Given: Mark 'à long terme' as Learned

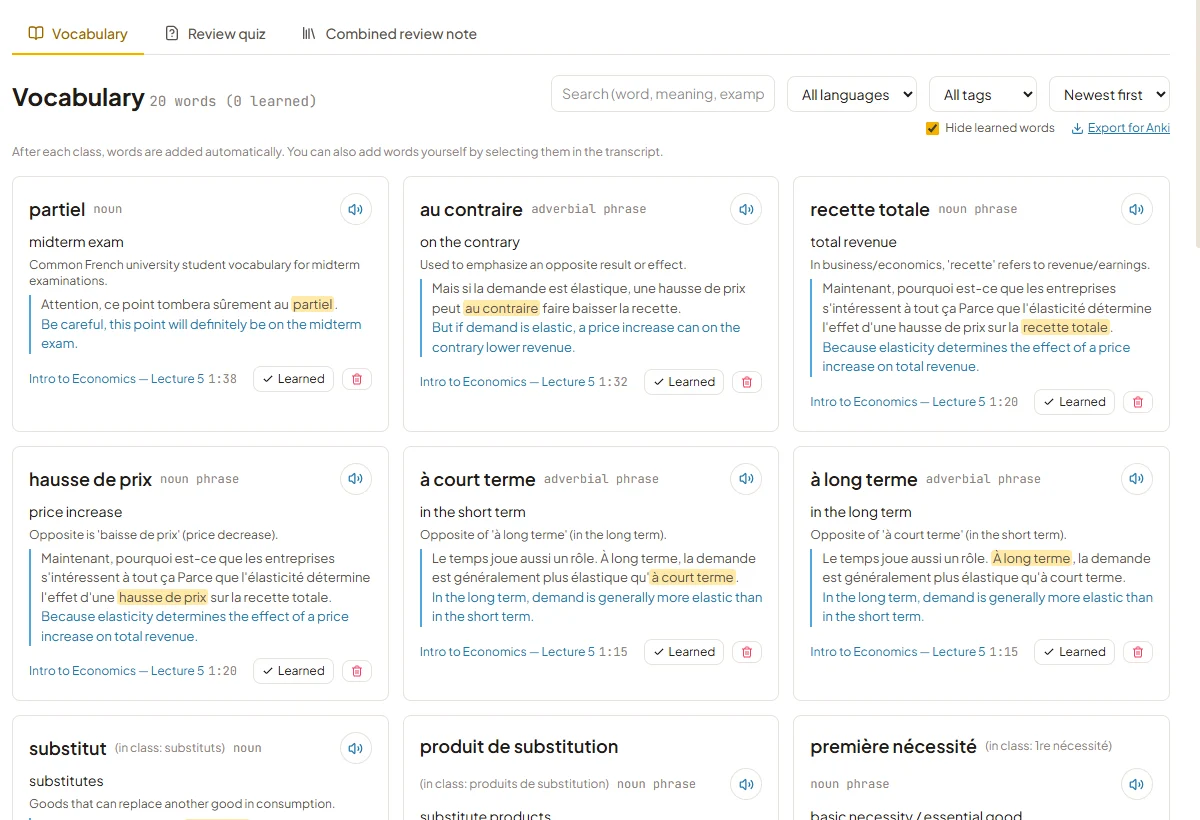Looking at the screenshot, I should [1074, 652].
